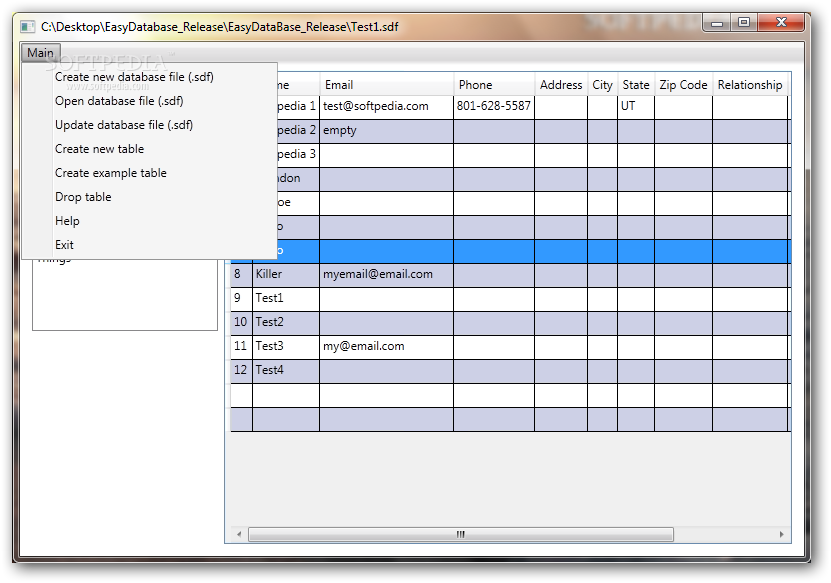Click the Test3 name cell
Viewport: 831px width, 583px height.
(286, 347)
